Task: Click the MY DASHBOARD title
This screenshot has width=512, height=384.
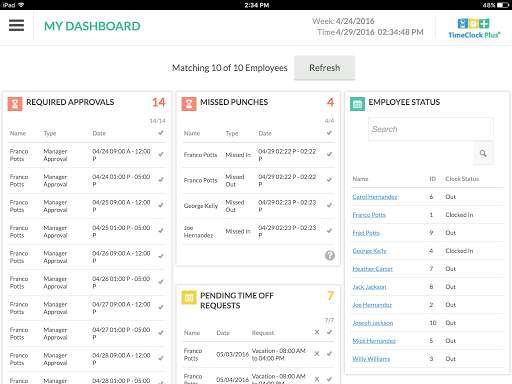Action: pyautogui.click(x=92, y=26)
